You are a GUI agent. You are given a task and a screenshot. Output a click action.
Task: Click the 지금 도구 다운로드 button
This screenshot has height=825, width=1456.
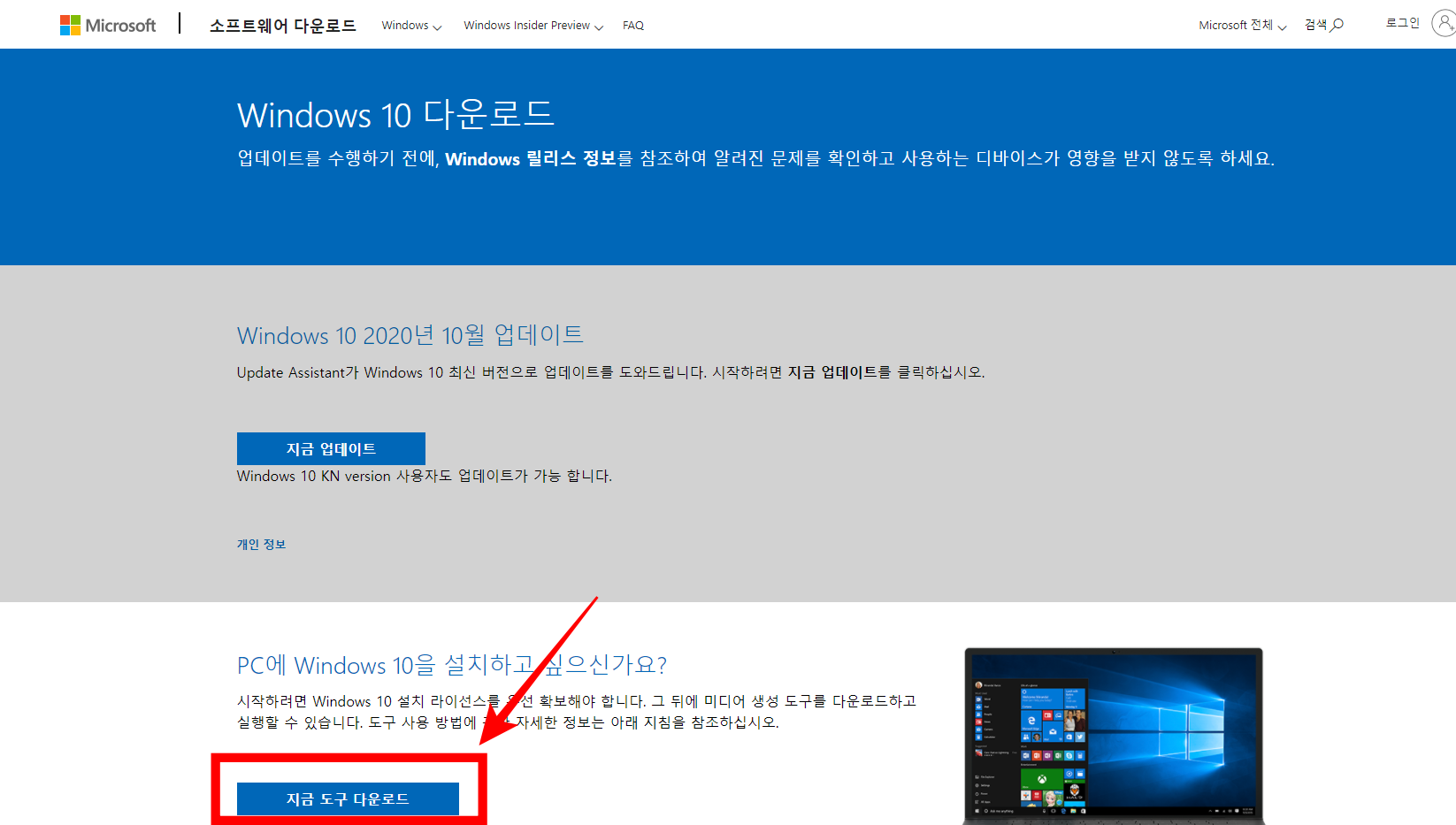click(x=348, y=798)
